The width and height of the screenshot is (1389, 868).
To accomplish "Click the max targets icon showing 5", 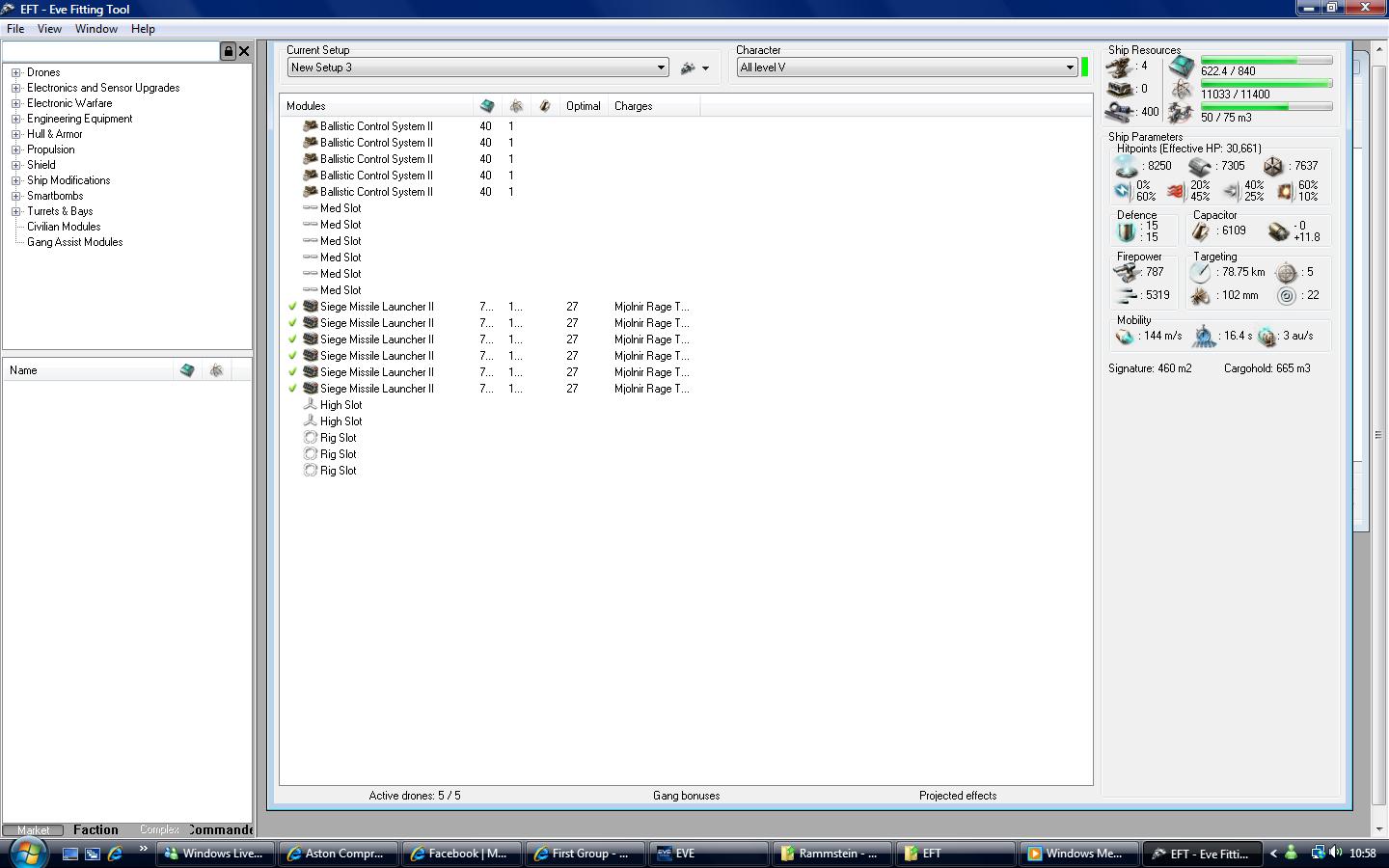I will (1286, 273).
